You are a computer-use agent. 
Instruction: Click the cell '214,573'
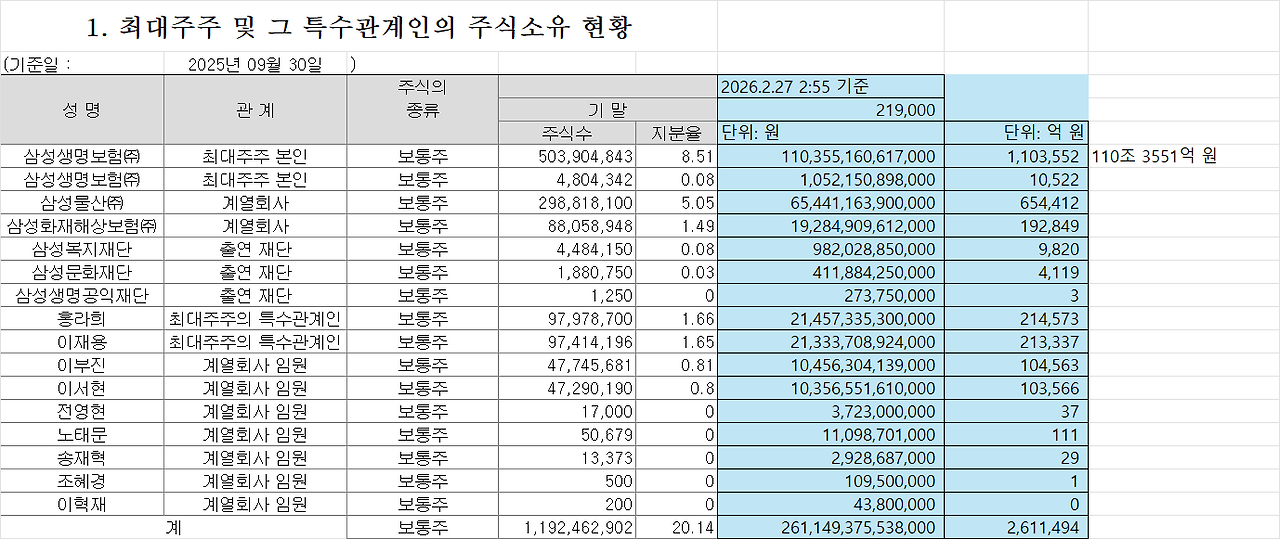[1016, 318]
